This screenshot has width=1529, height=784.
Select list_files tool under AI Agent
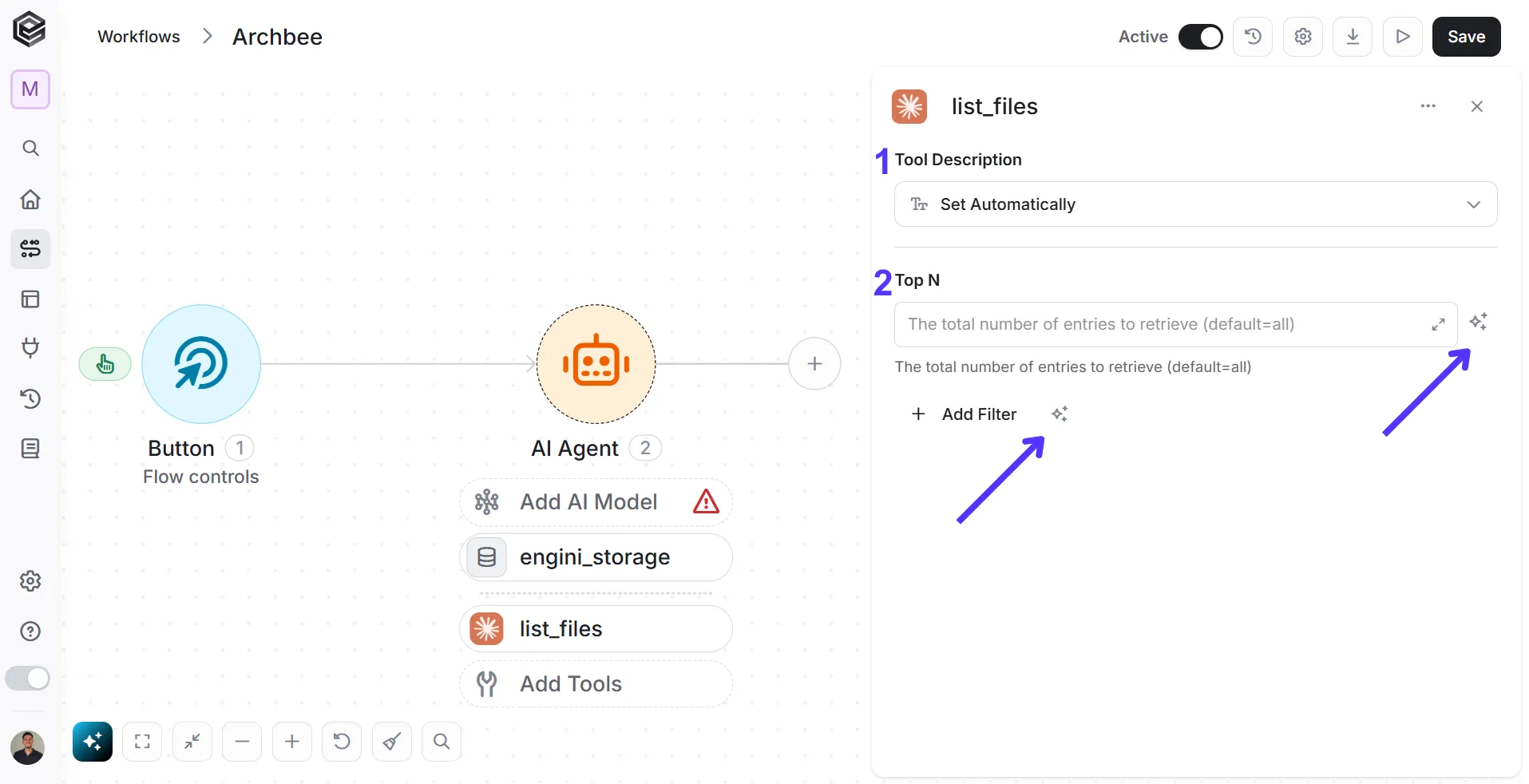[596, 629]
